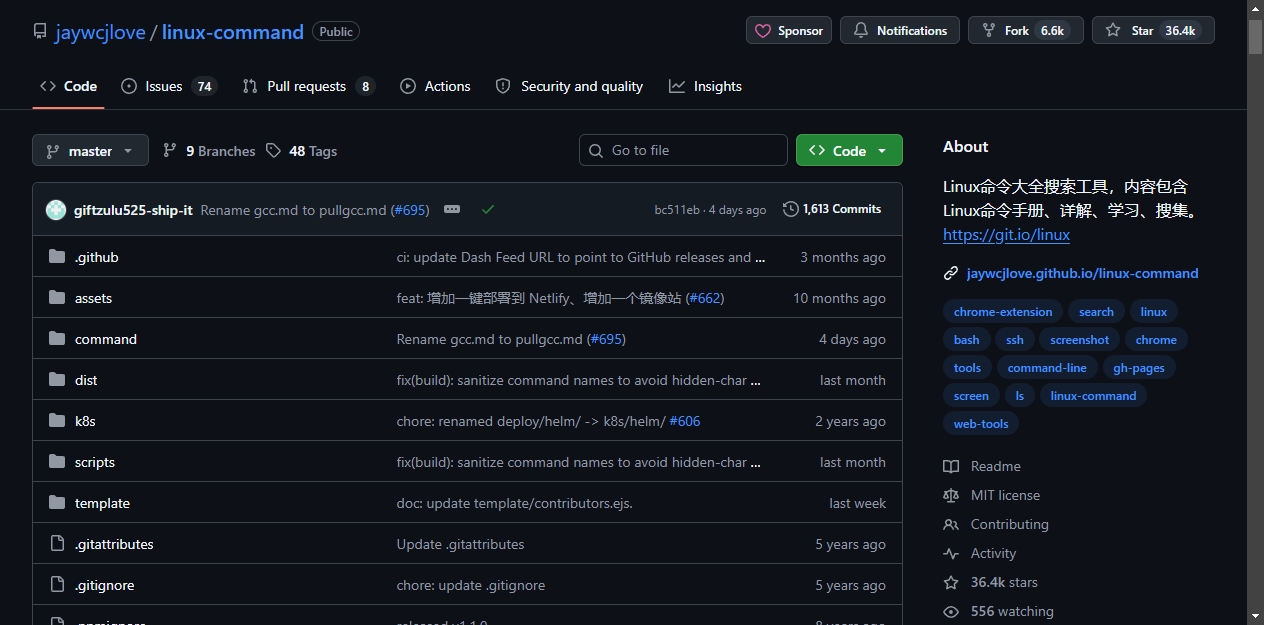
Task: Go to the Actions tab
Action: coord(435,86)
